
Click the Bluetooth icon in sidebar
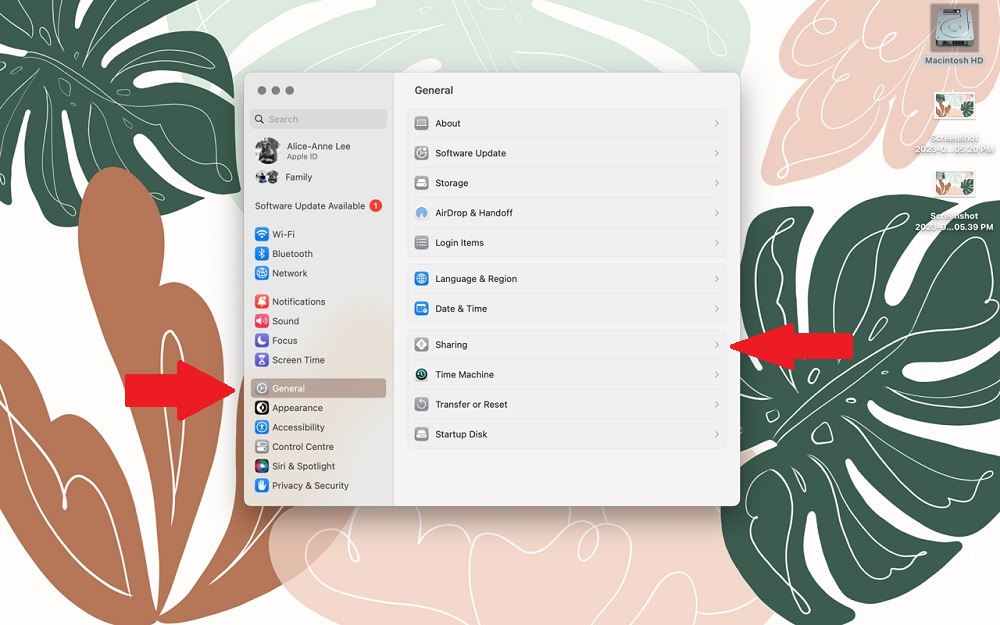point(261,253)
